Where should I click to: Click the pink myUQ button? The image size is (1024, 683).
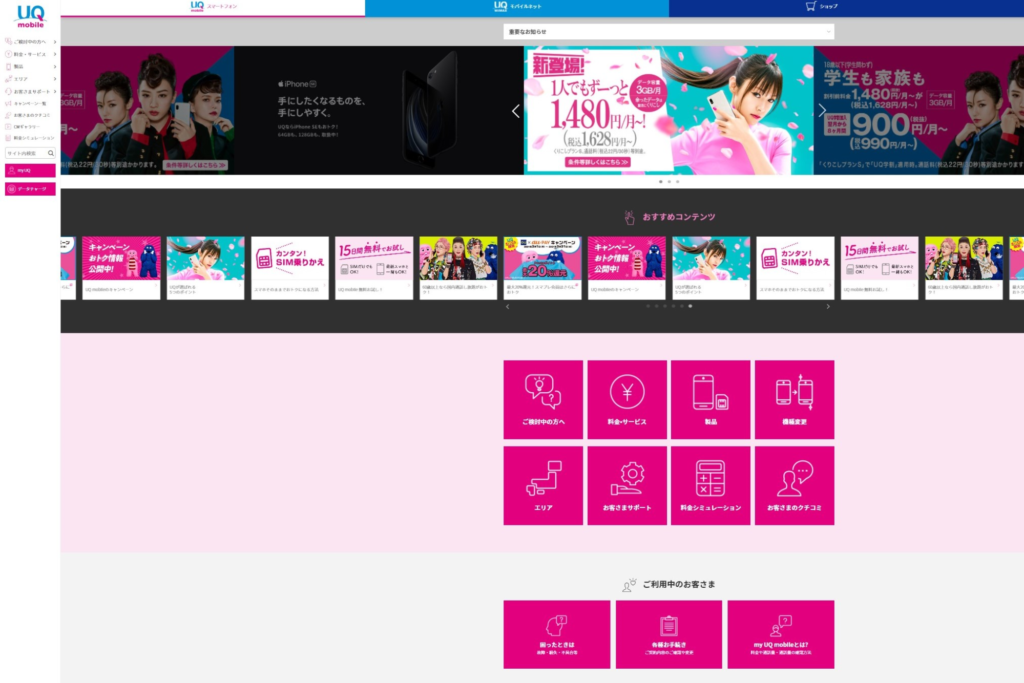coord(30,170)
